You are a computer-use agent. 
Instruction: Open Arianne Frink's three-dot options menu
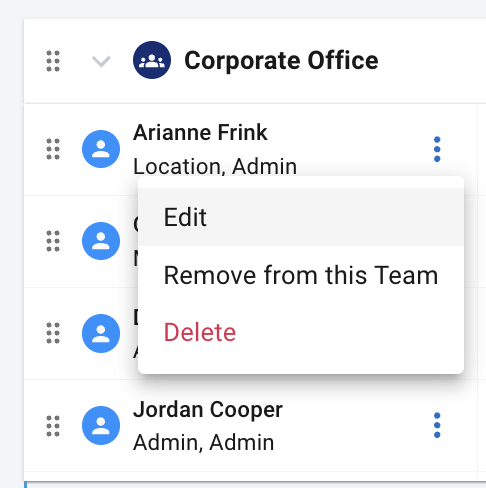(437, 149)
